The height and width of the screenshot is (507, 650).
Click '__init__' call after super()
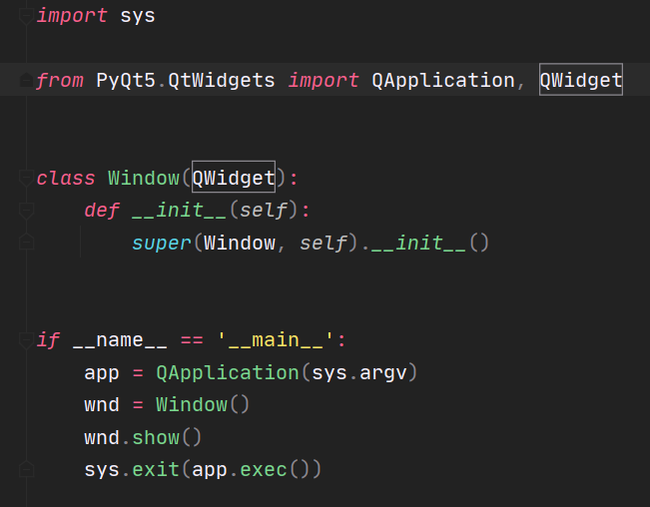point(419,243)
